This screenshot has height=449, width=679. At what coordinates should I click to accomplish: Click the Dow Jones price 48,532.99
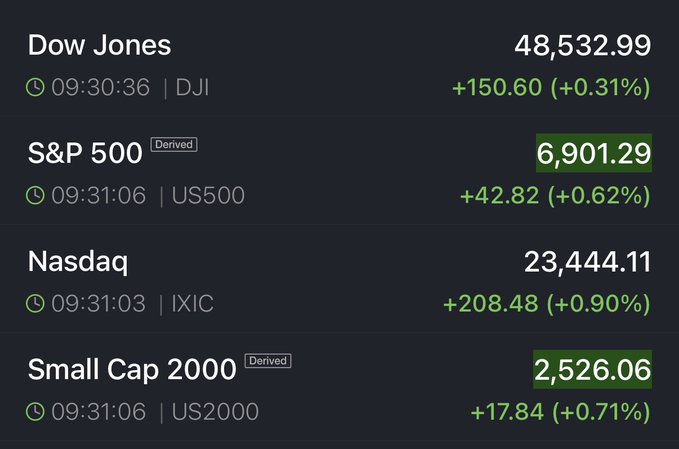[583, 45]
